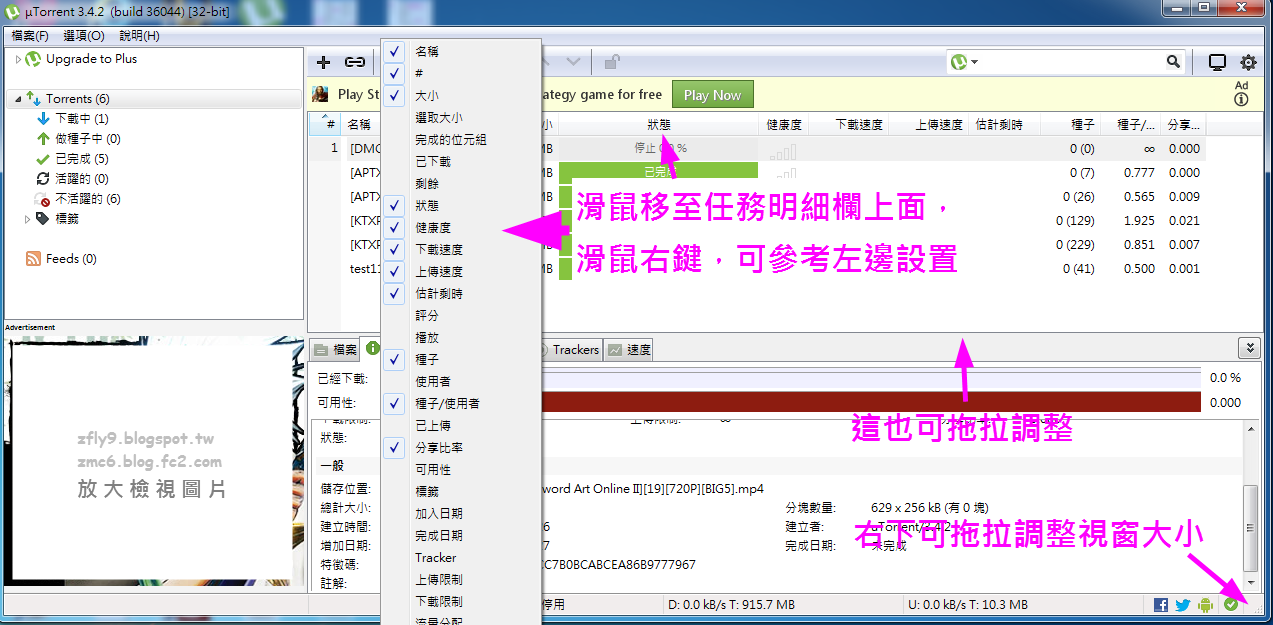This screenshot has height=625, width=1273.
Task: Click the Android robot icon in status bar
Action: [1206, 605]
